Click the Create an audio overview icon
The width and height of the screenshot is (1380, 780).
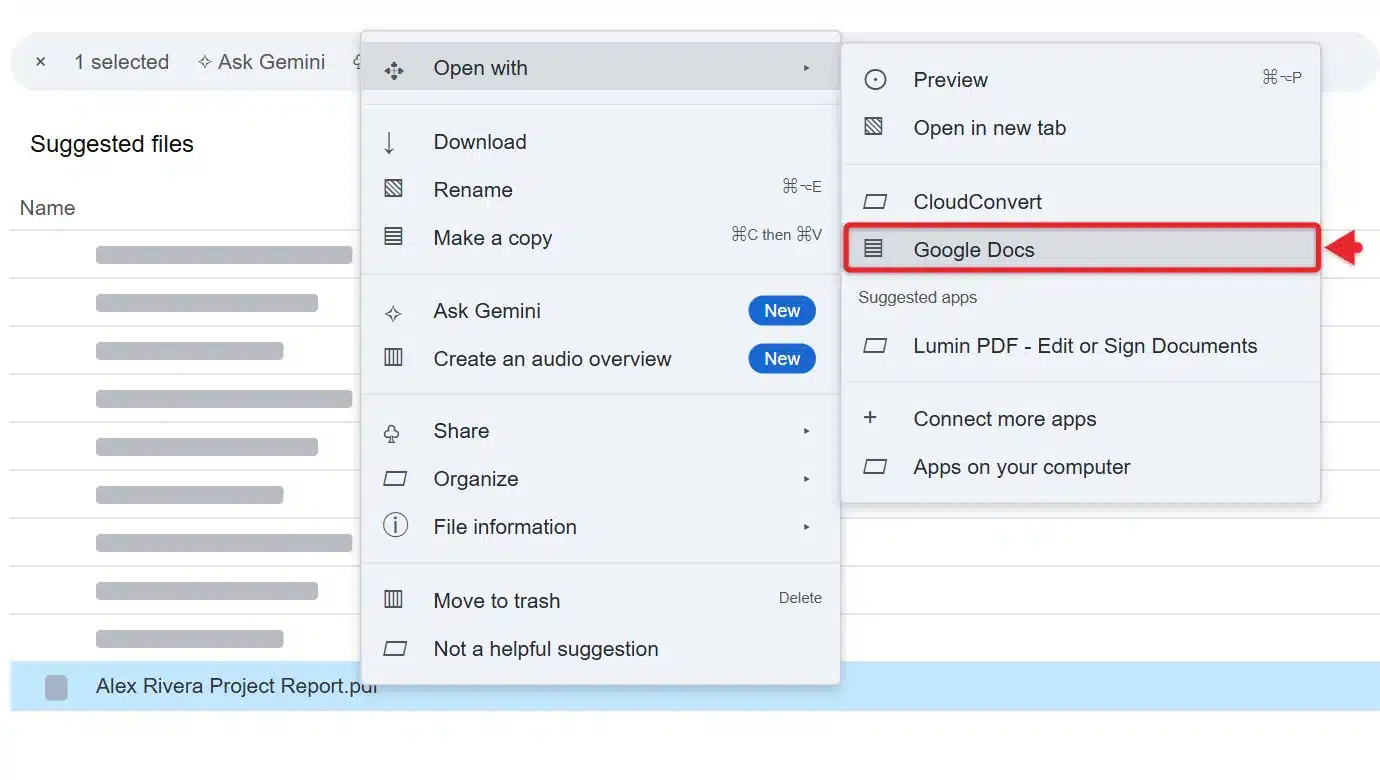click(393, 357)
